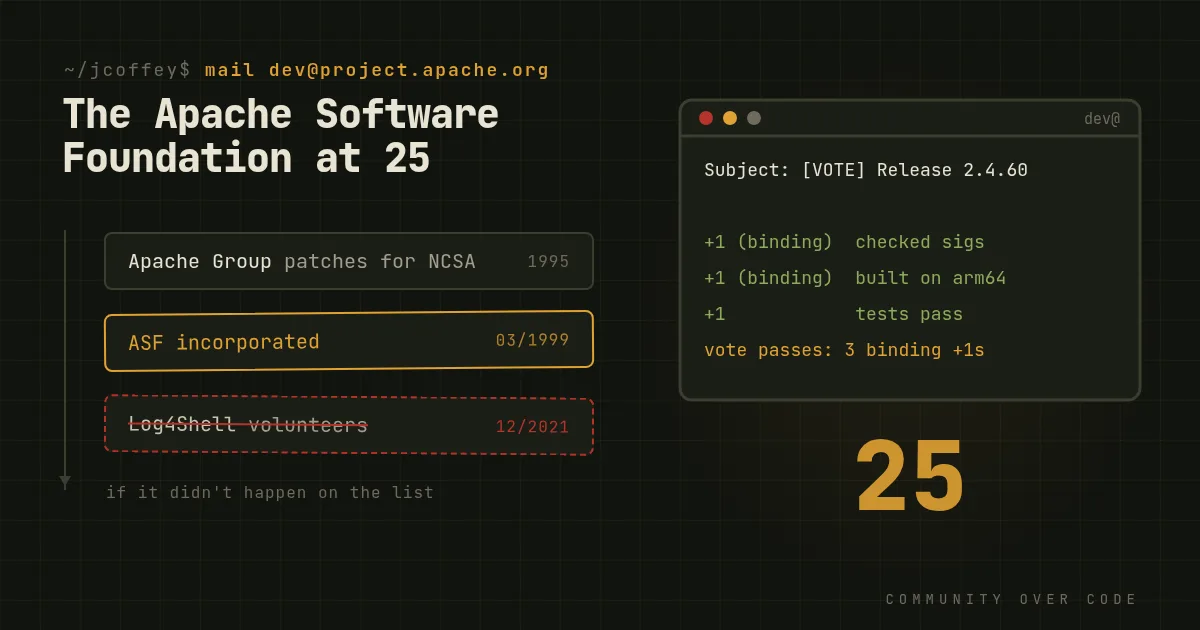Select the Apache Group patches for NCSA card
This screenshot has width=1200, height=630.
pyautogui.click(x=349, y=261)
